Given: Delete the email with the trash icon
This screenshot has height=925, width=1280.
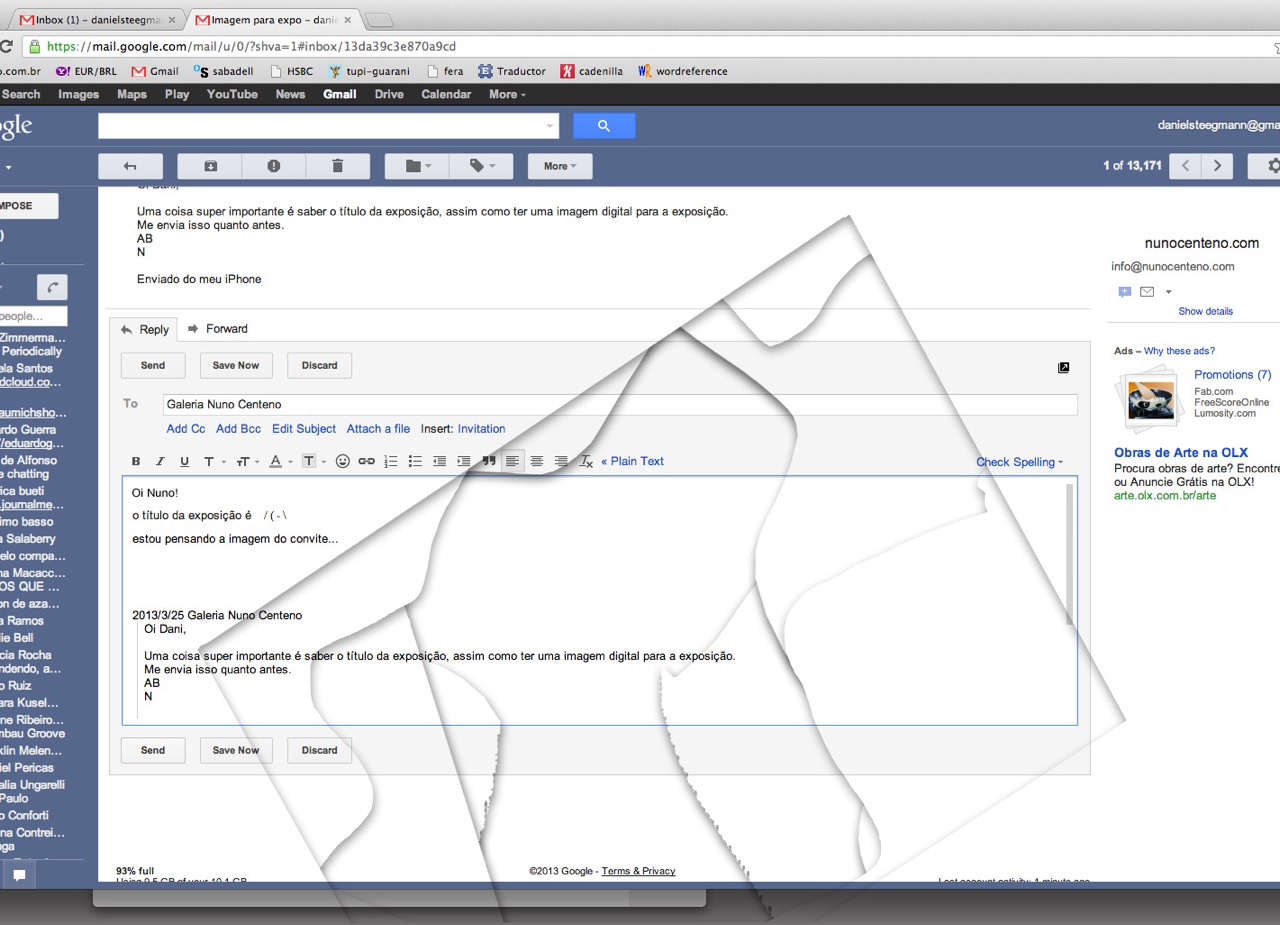Looking at the screenshot, I should tap(338, 166).
